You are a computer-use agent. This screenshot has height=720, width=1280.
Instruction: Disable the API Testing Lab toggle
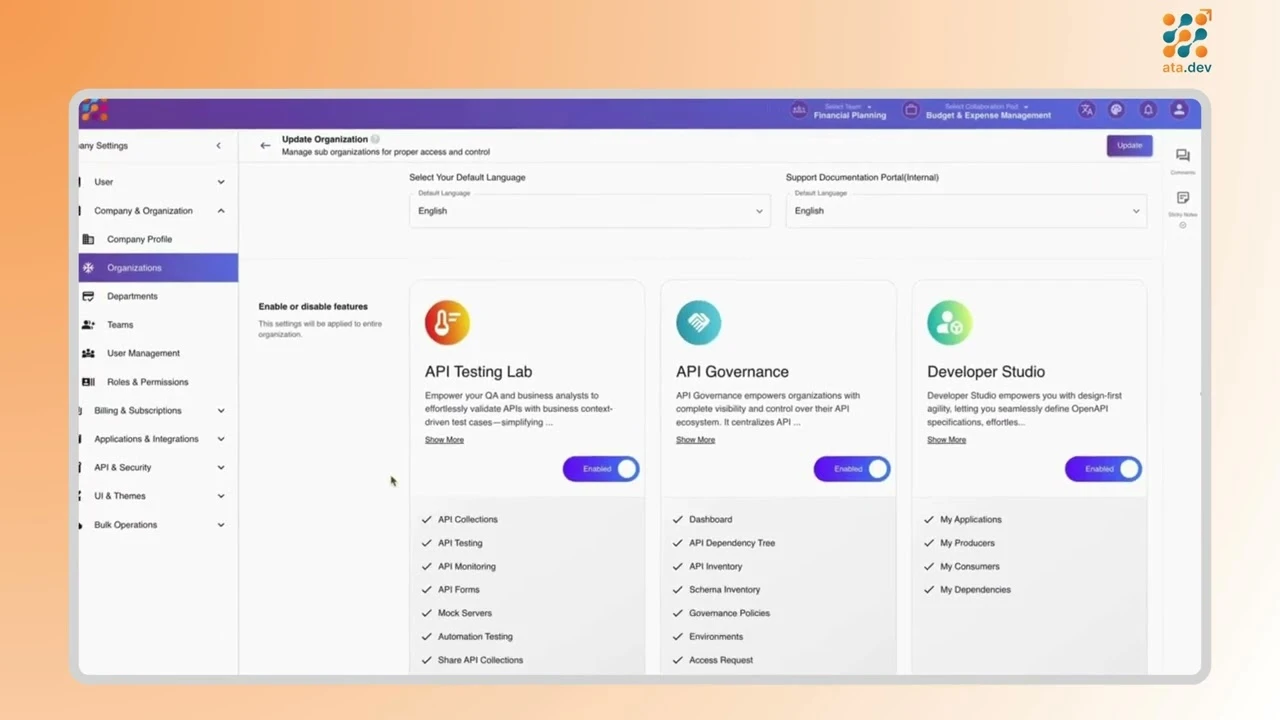point(601,469)
